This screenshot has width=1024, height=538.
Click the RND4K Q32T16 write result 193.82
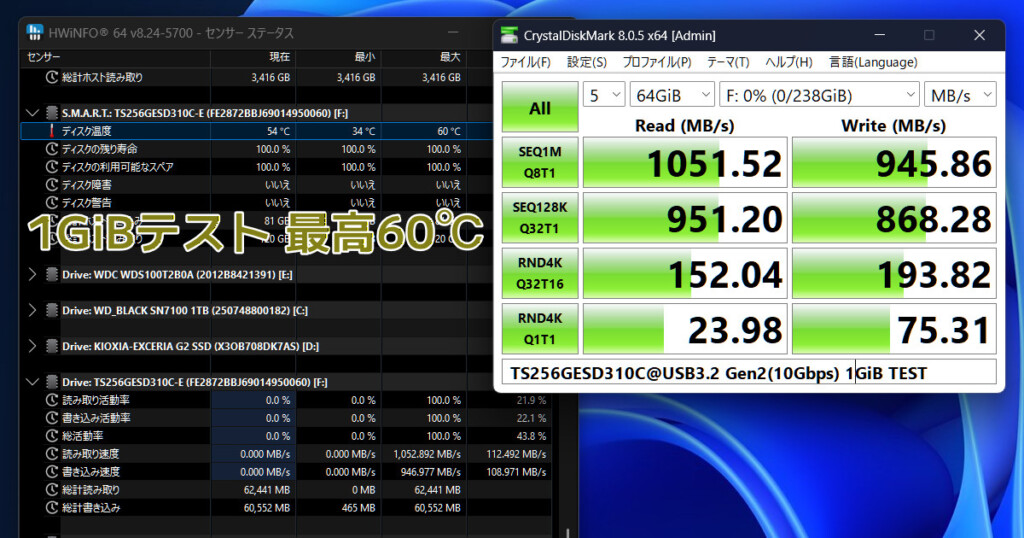894,274
